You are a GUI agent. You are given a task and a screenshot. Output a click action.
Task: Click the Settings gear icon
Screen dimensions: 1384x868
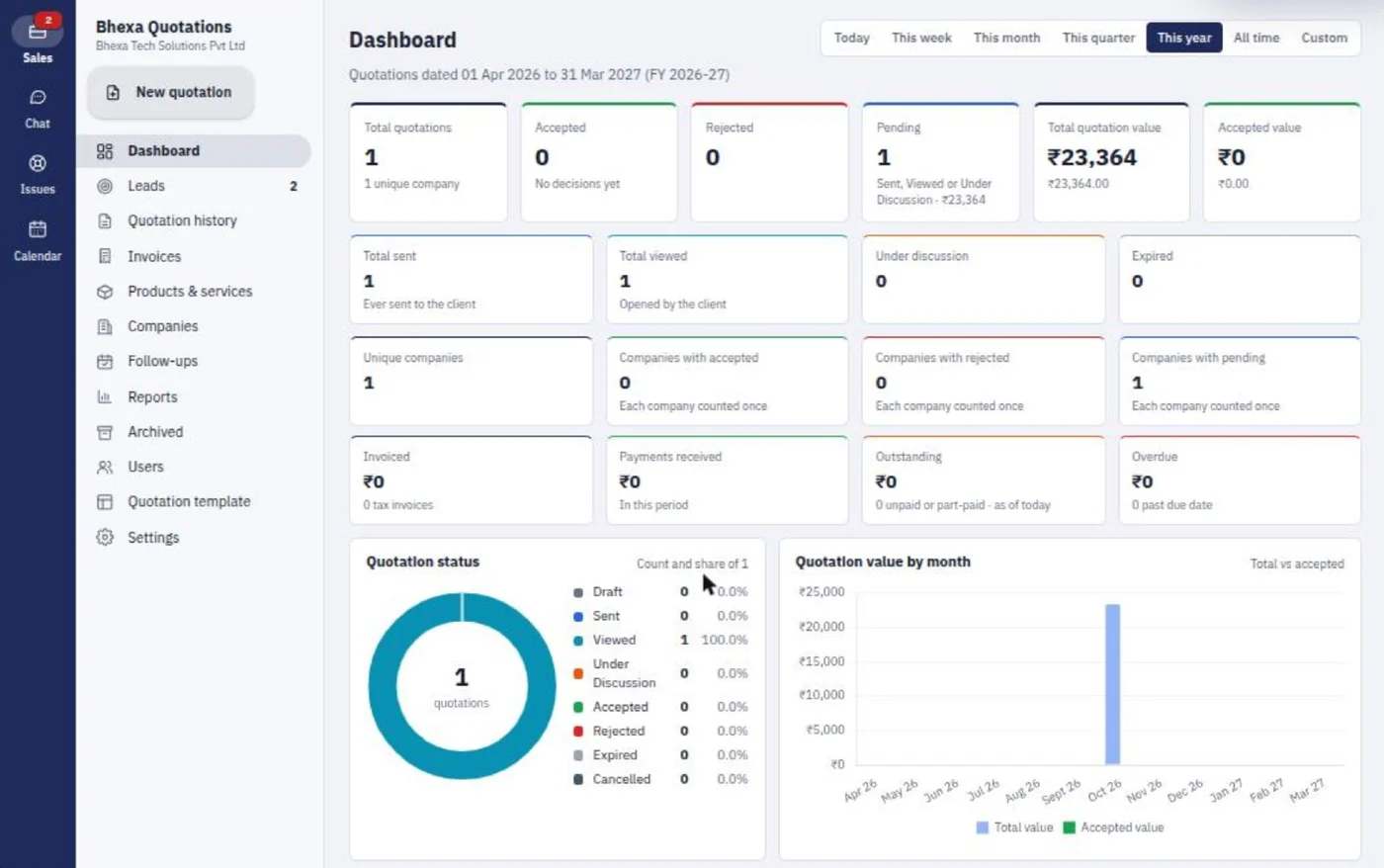point(105,537)
